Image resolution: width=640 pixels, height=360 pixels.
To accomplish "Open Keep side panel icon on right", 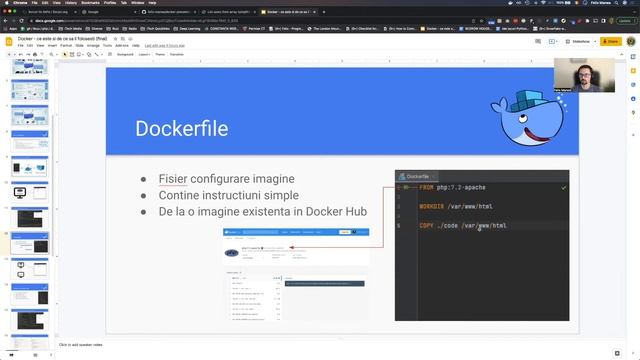I will click(633, 71).
